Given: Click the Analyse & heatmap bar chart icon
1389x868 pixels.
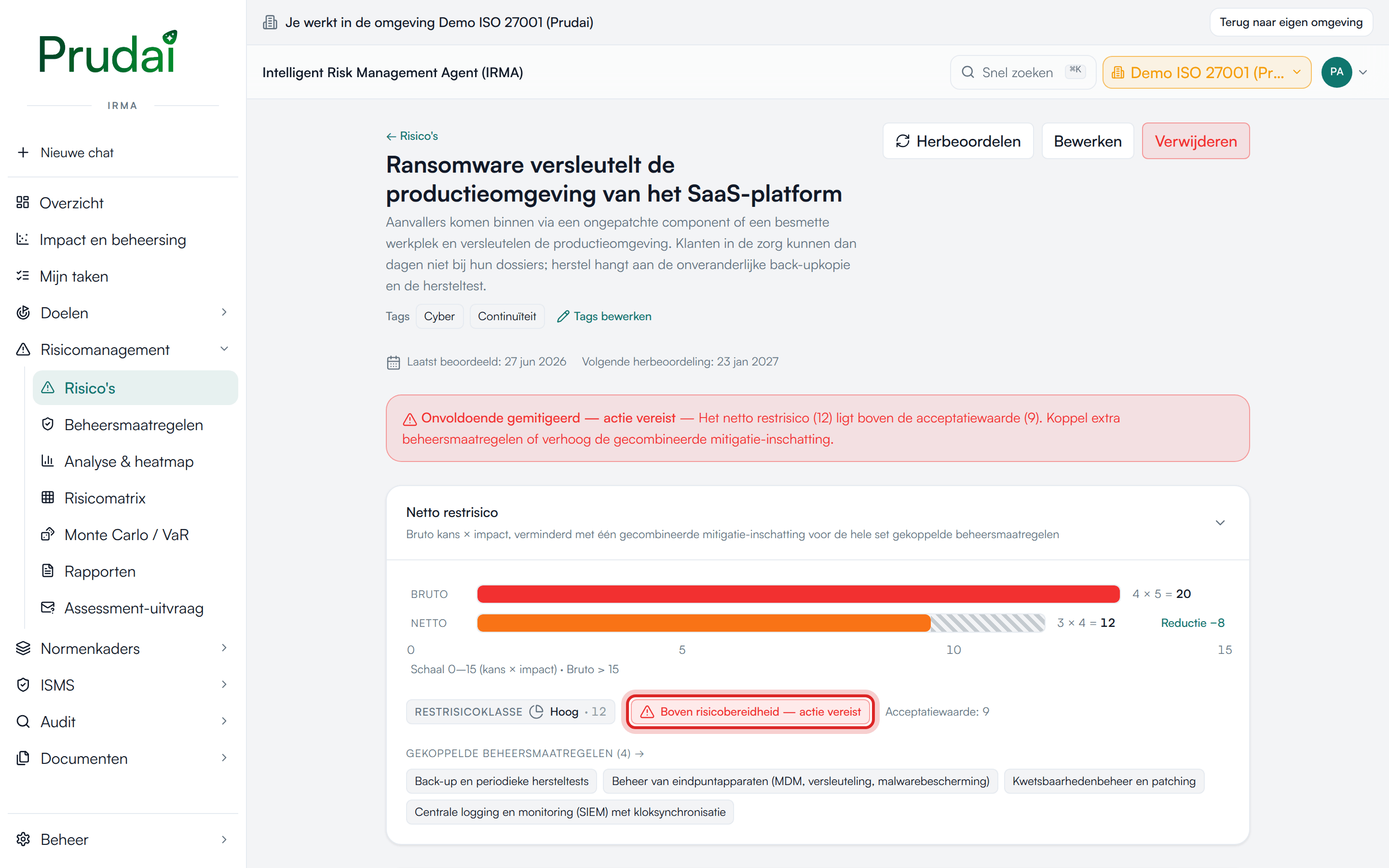Looking at the screenshot, I should (x=48, y=461).
